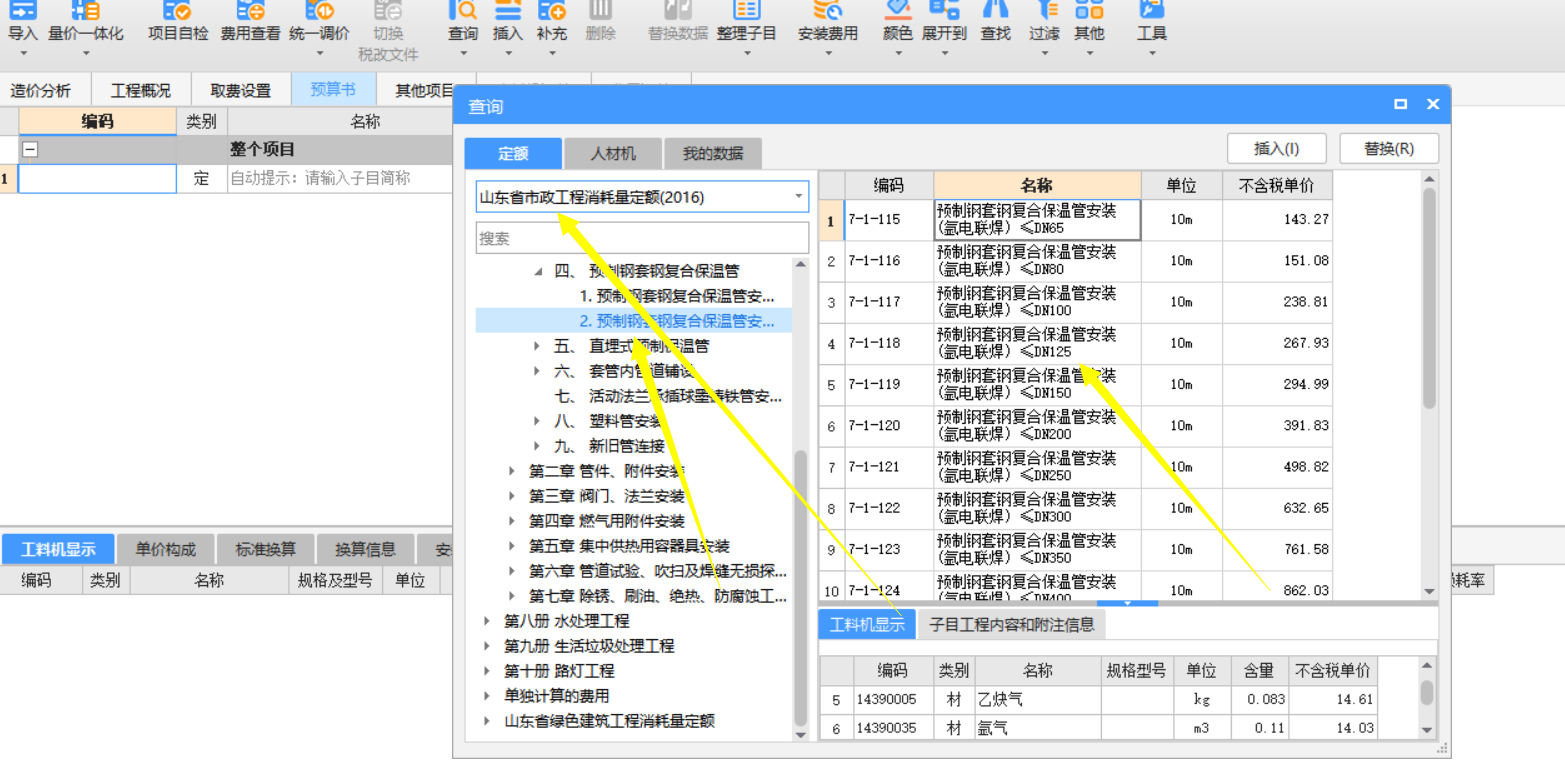The height and width of the screenshot is (779, 1565).
Task: Open 子目工程内容和附注信息 tab
Action: click(1011, 625)
